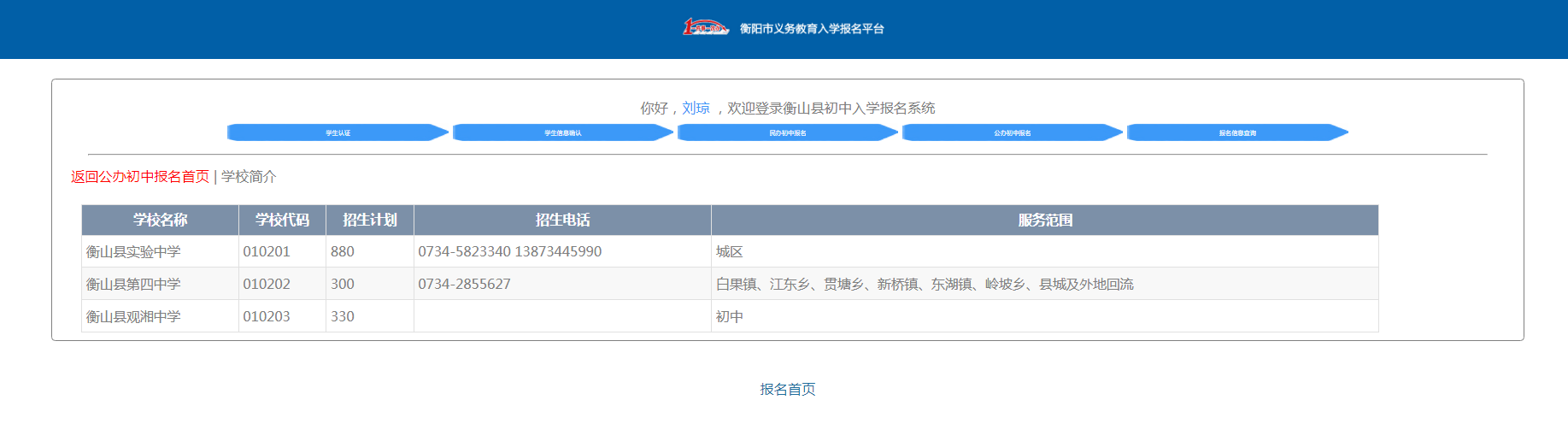Image resolution: width=1568 pixels, height=447 pixels.
Task: Open the 报名信息查询 step
Action: tap(1236, 132)
